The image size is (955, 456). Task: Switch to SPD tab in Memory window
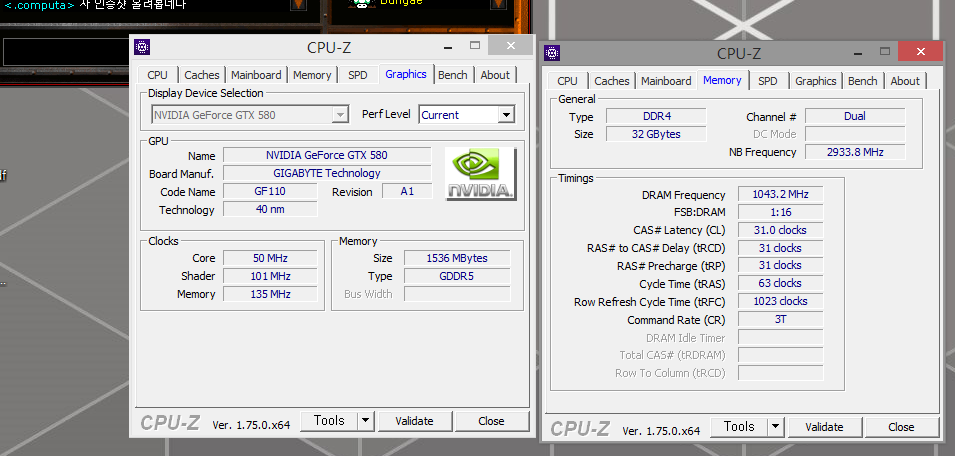click(767, 81)
